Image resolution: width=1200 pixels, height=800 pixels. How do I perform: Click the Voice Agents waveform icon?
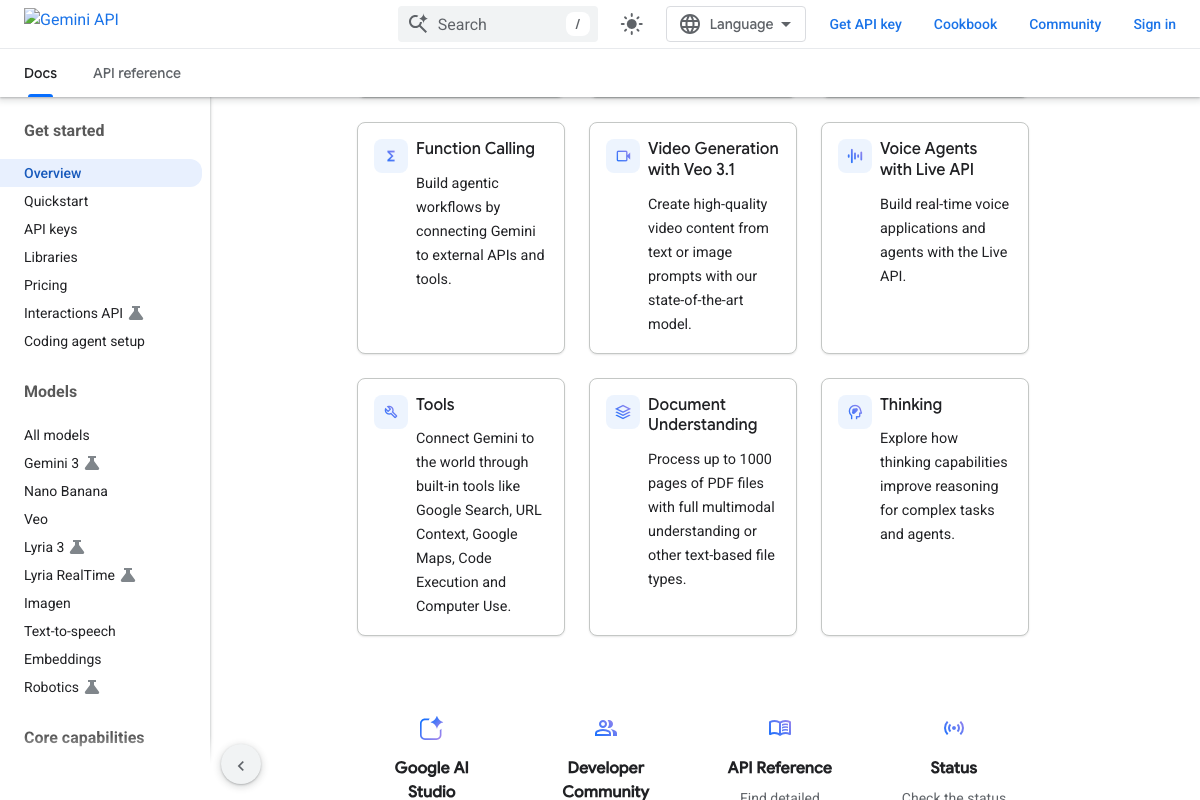[x=855, y=156]
